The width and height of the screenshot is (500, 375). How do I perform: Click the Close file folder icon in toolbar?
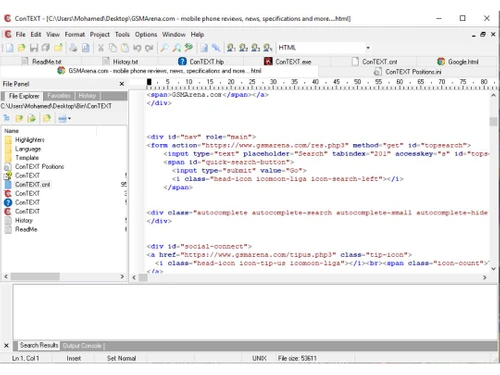58,48
